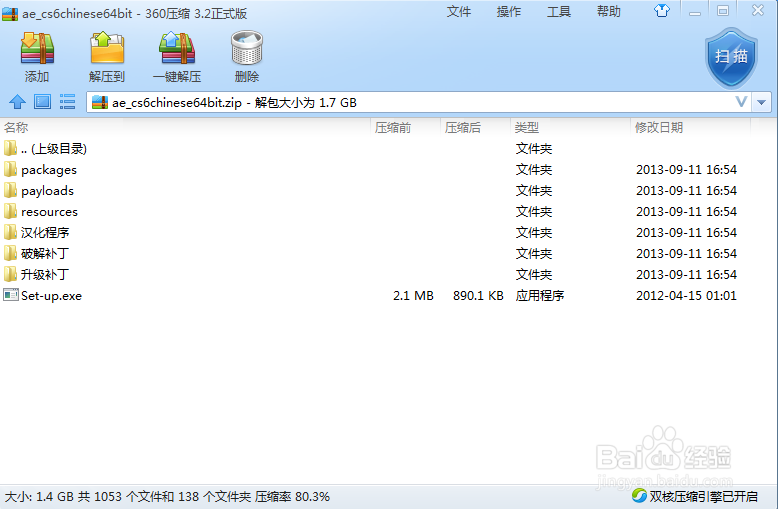Open the 文件 menu
This screenshot has height=509, width=778.
pyautogui.click(x=458, y=11)
